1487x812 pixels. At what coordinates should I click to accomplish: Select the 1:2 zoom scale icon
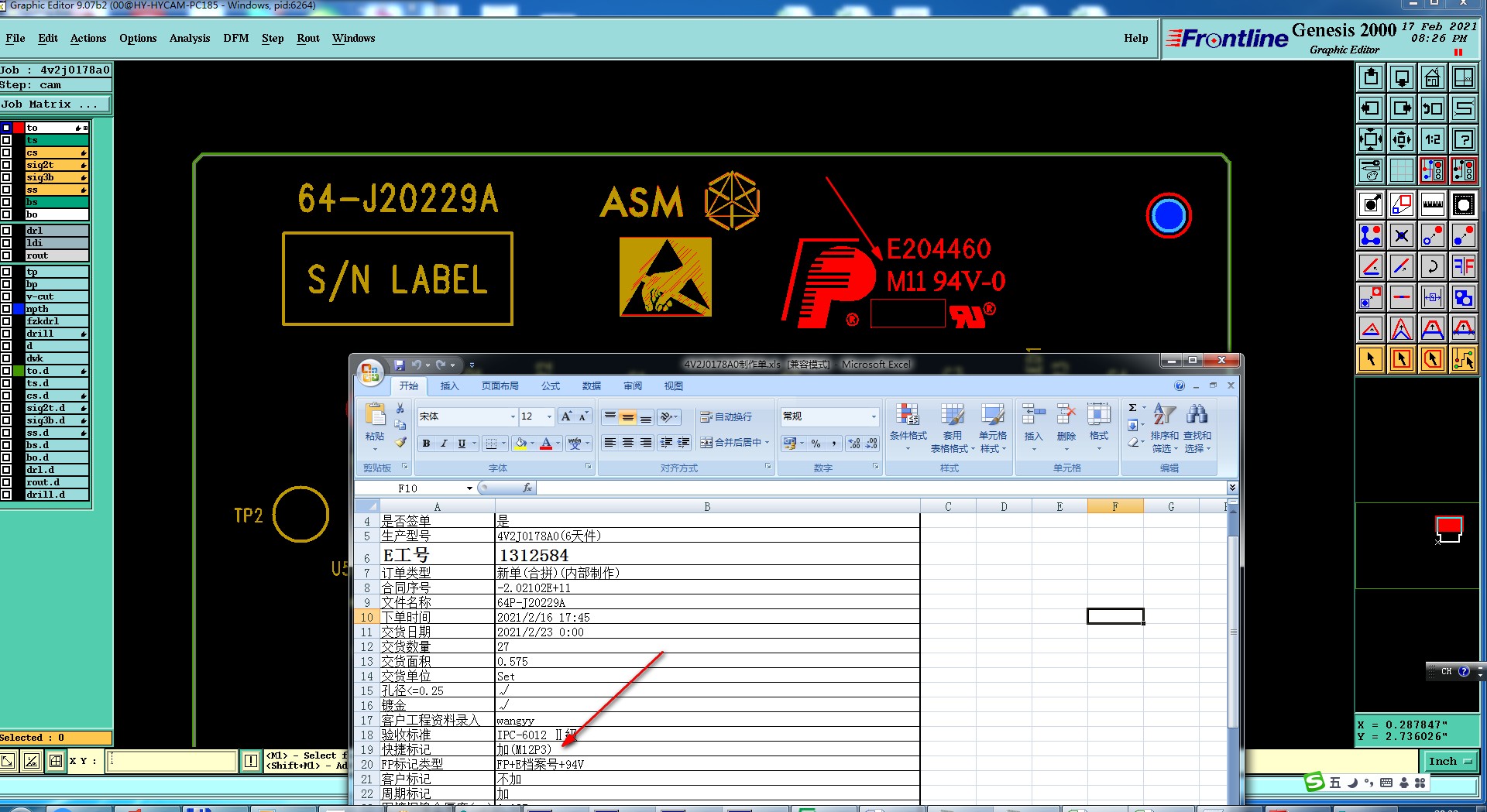[1432, 139]
